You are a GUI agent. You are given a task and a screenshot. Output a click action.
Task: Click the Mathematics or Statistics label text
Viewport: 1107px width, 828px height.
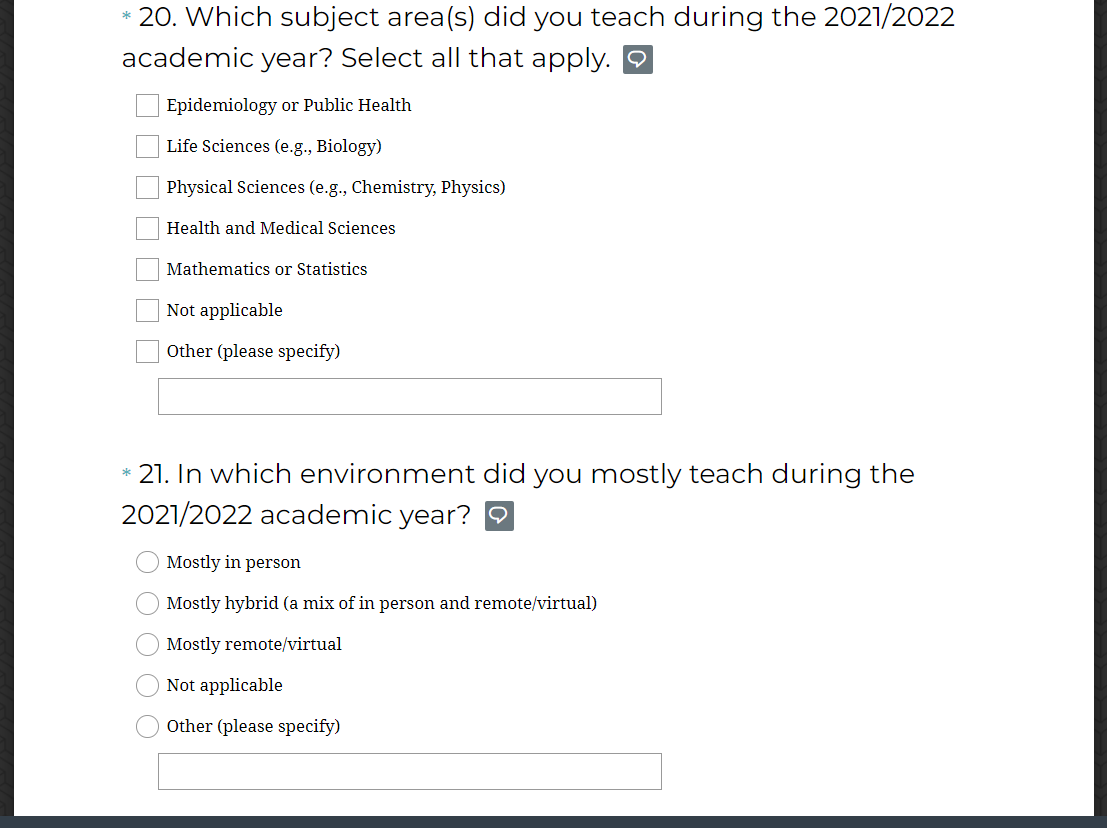coord(267,269)
